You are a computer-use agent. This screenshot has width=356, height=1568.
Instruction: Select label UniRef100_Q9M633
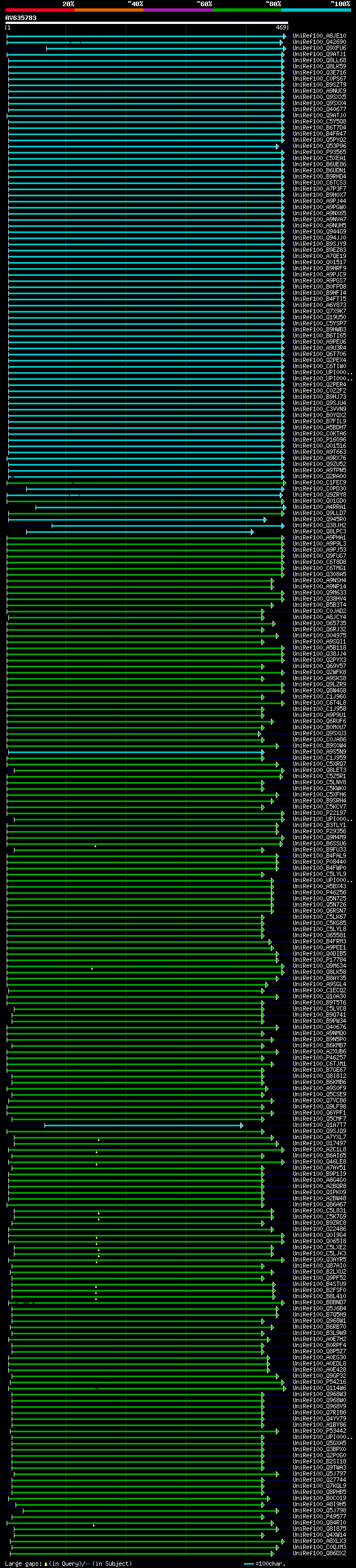(319, 593)
